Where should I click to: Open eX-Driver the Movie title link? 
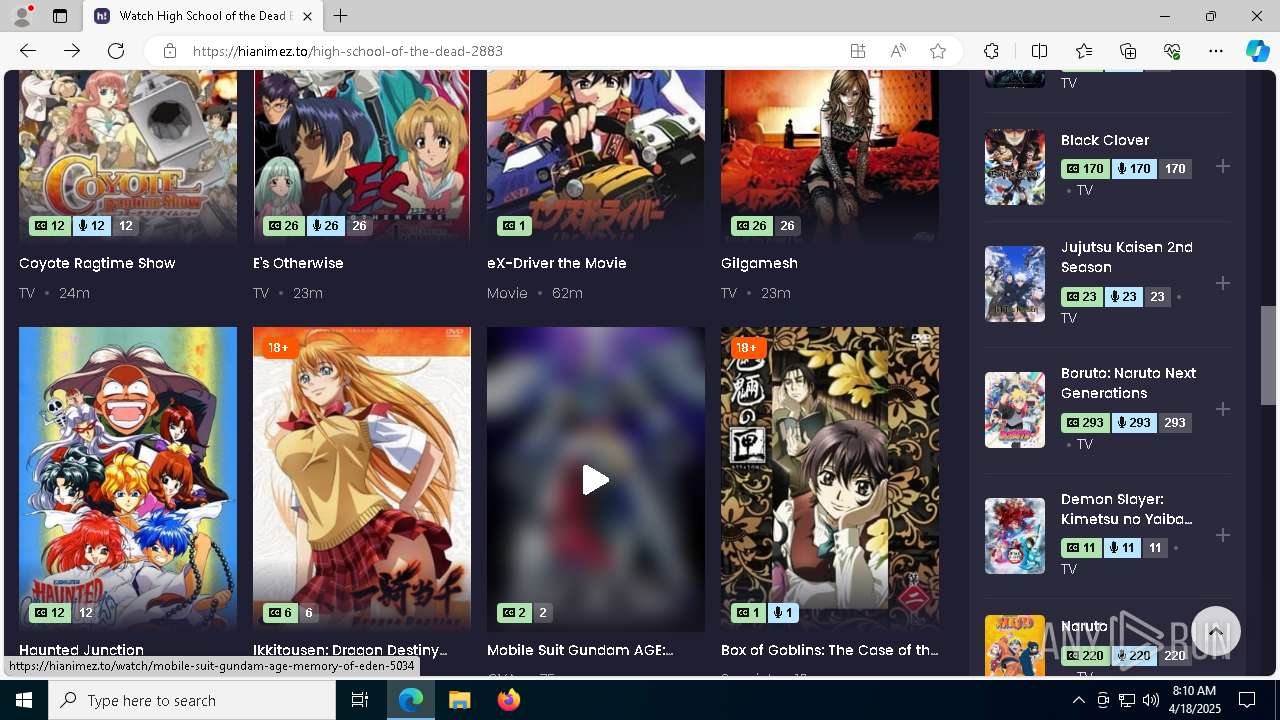[x=557, y=263]
